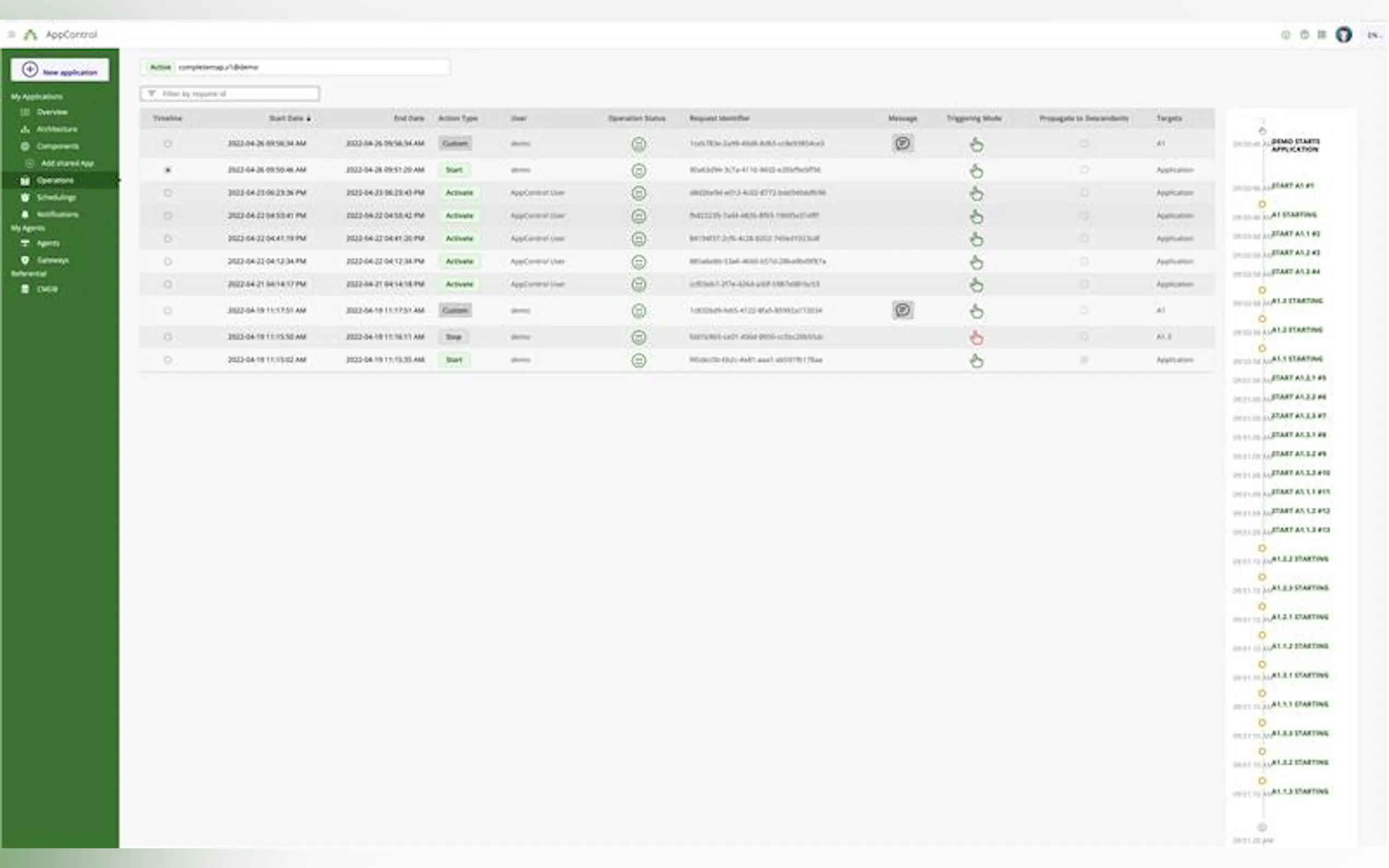Open Notifications bell in the sidebar
Viewport: 1389px width, 868px height.
click(x=57, y=214)
